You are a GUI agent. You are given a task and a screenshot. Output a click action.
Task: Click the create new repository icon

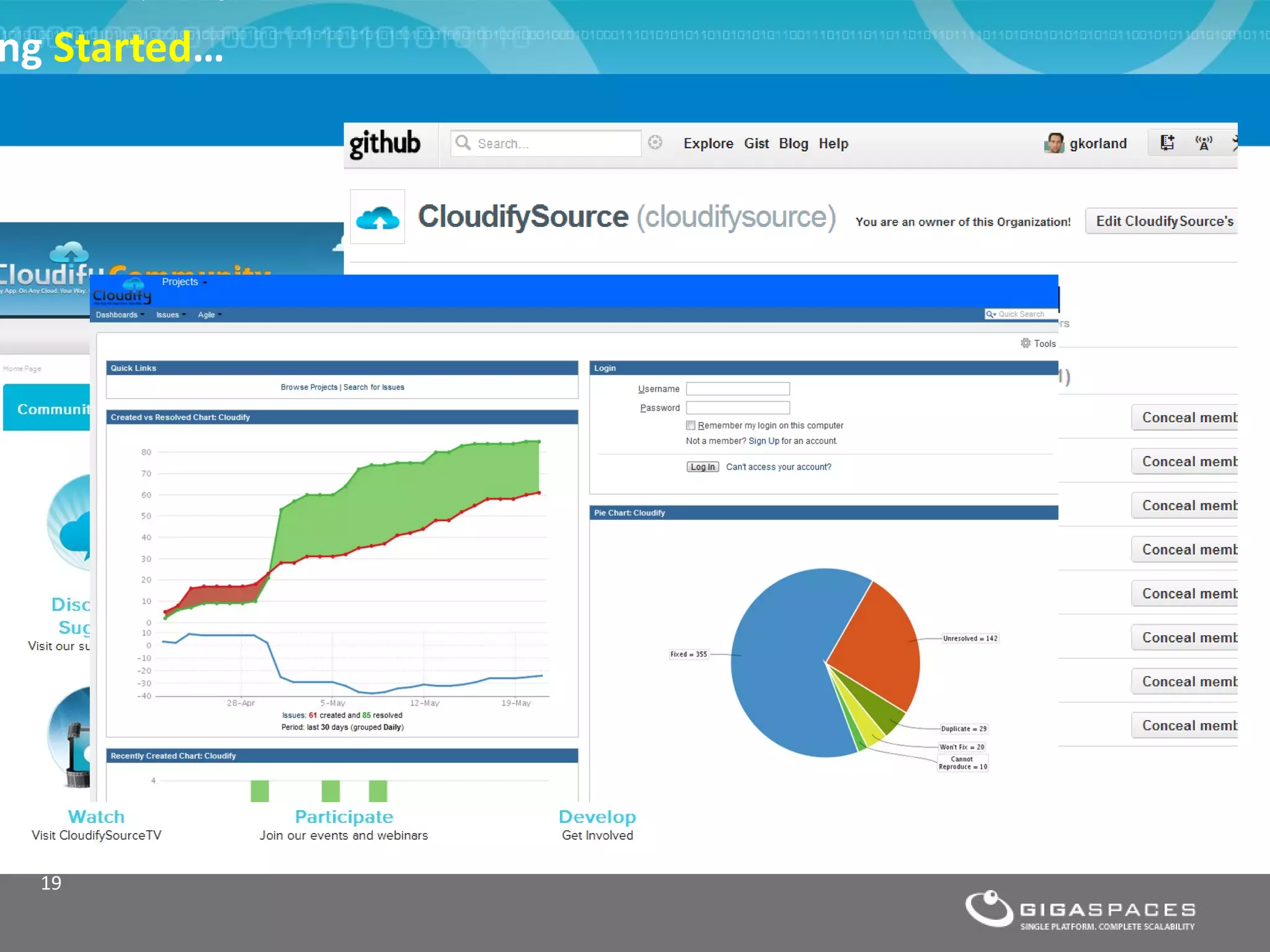click(1167, 143)
